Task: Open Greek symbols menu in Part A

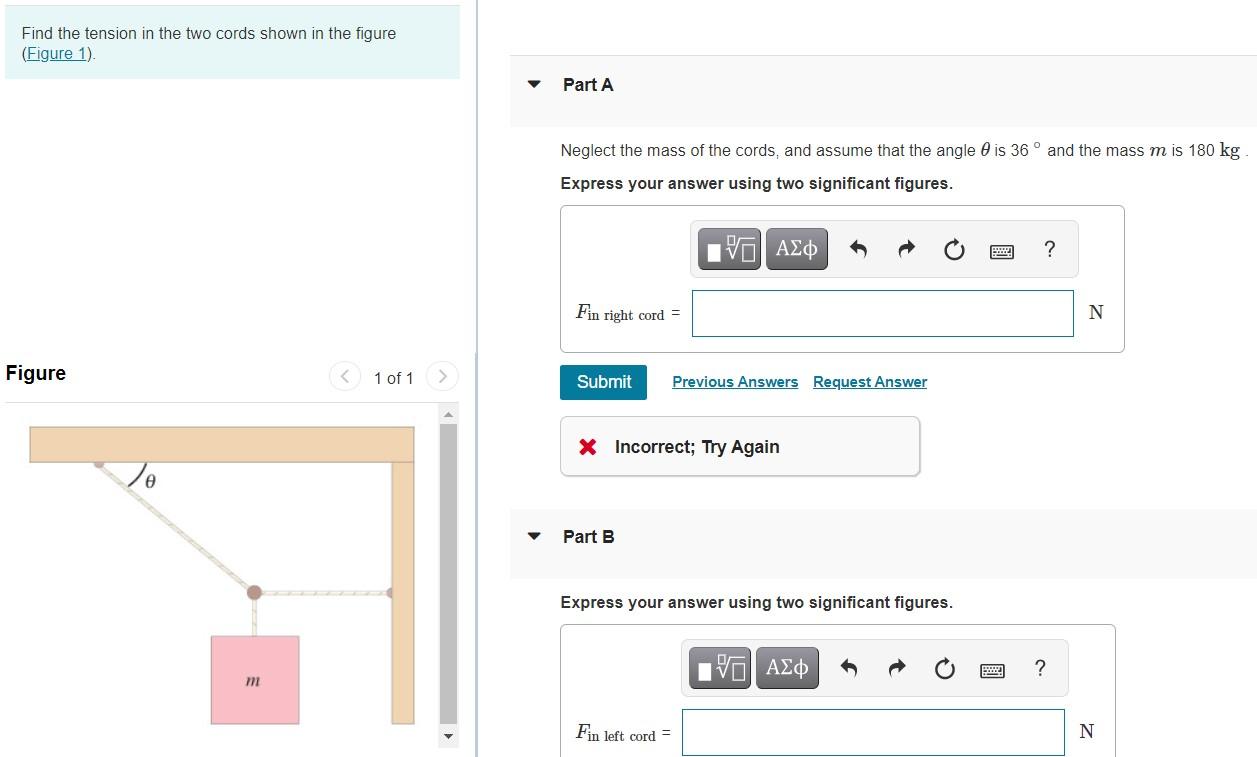Action: [797, 249]
